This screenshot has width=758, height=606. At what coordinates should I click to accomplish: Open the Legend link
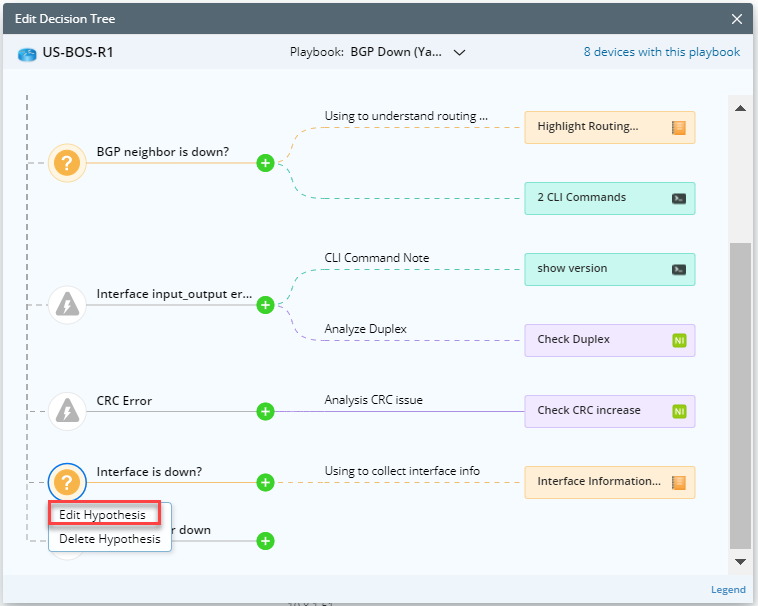pos(728,590)
